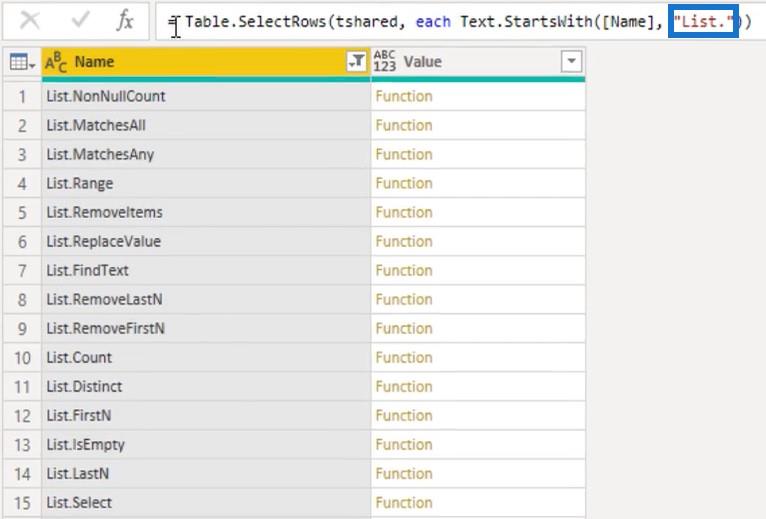The image size is (766, 519).
Task: Click the List.MatchesAll cell
Action: tap(206, 126)
